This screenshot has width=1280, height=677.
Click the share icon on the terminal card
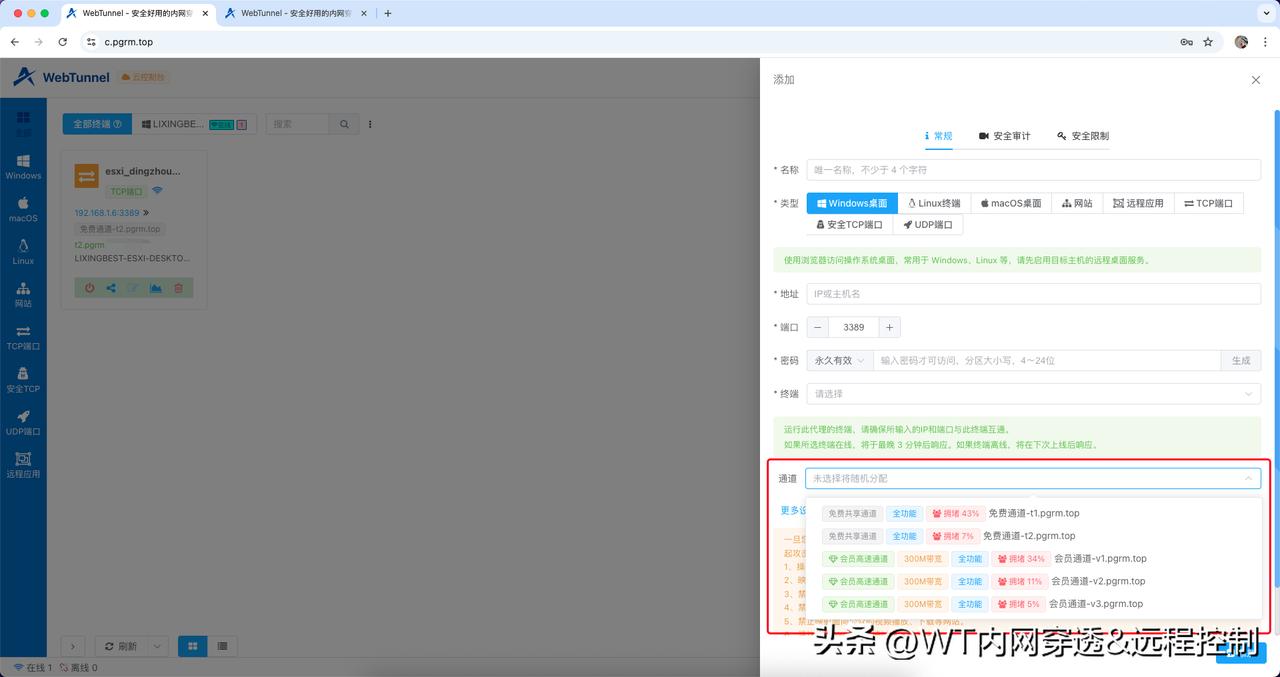[112, 287]
